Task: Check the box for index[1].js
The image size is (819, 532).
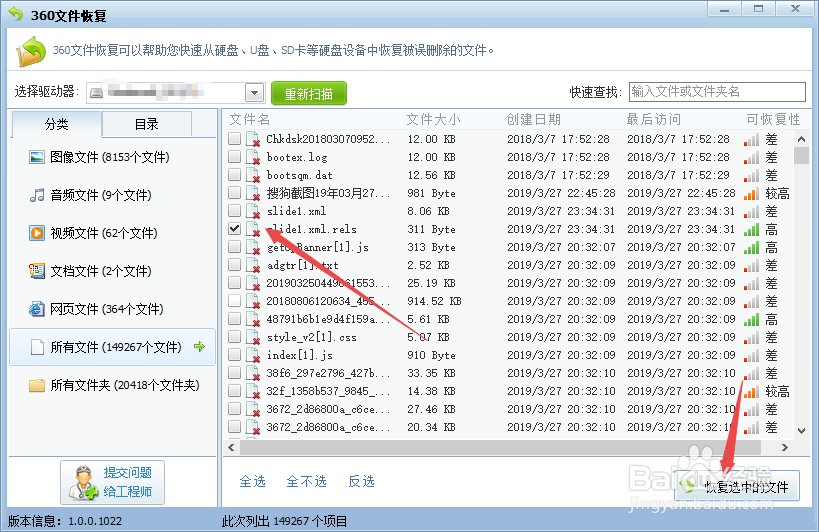Action: point(235,354)
